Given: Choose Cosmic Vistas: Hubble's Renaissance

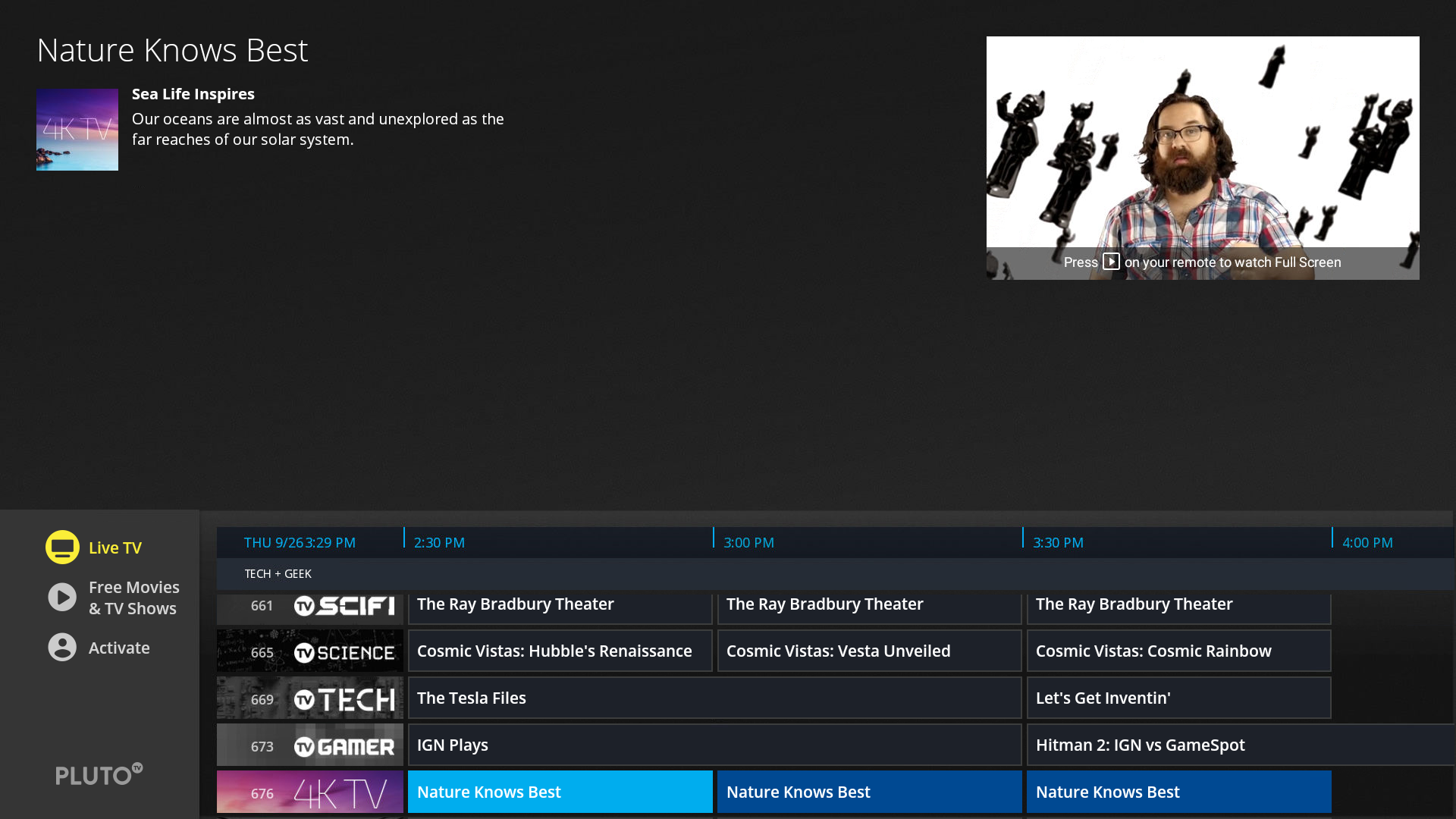Looking at the screenshot, I should click(560, 651).
